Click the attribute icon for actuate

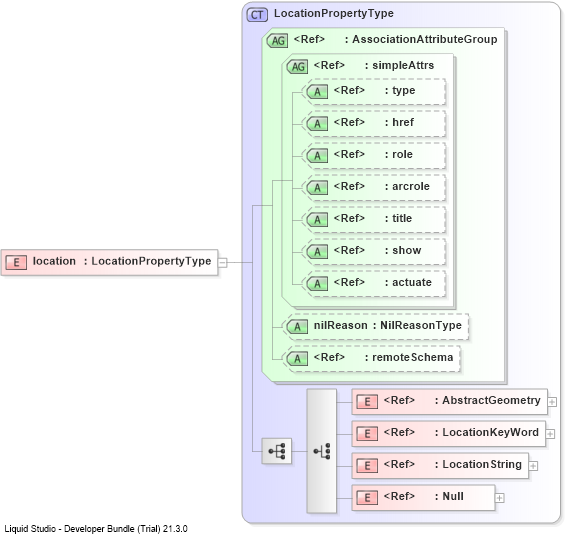click(x=317, y=284)
